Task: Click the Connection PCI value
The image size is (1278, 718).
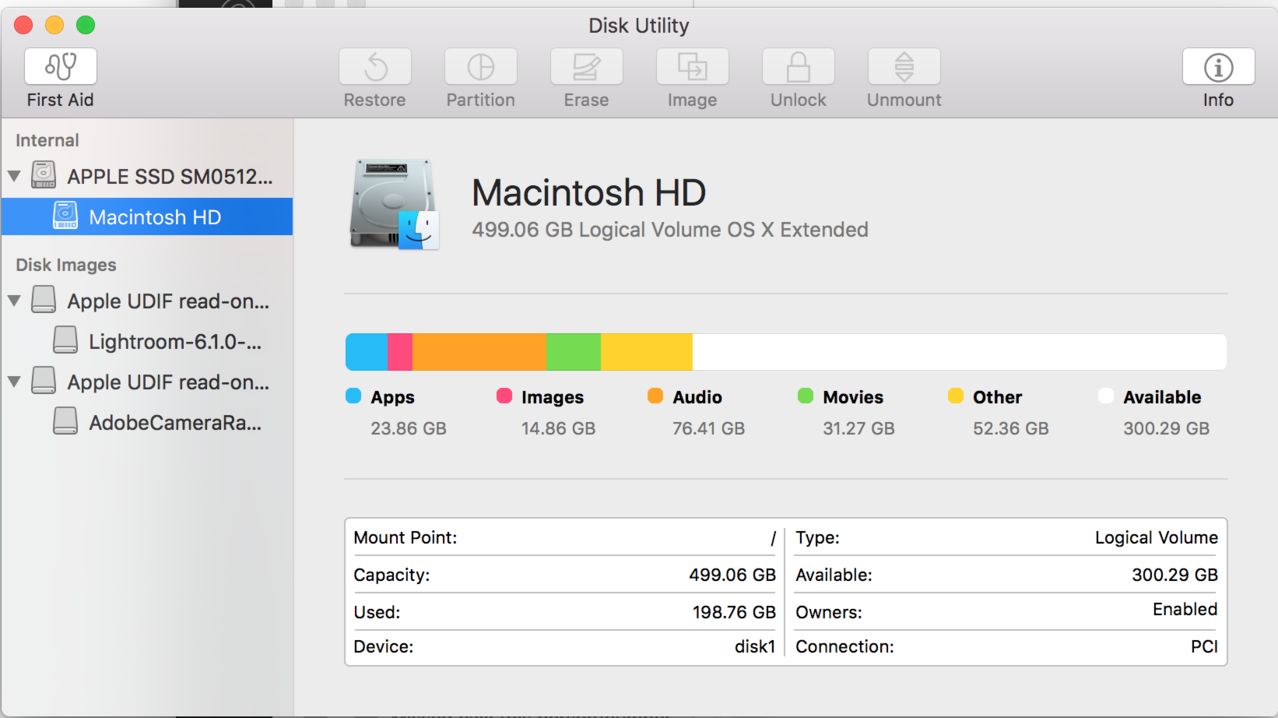Action: 1204,647
